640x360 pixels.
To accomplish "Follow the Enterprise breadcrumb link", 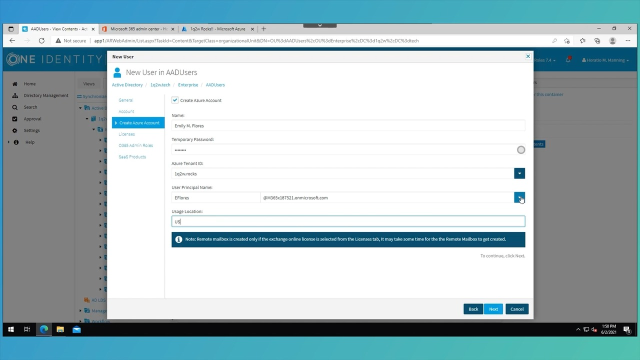I will tap(188, 85).
